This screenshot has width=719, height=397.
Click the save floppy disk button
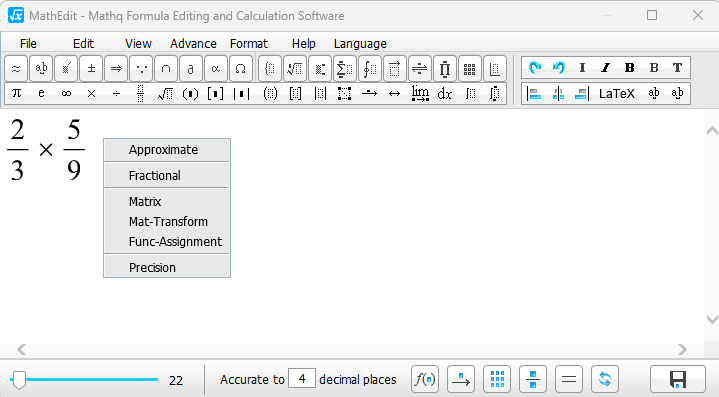point(678,379)
